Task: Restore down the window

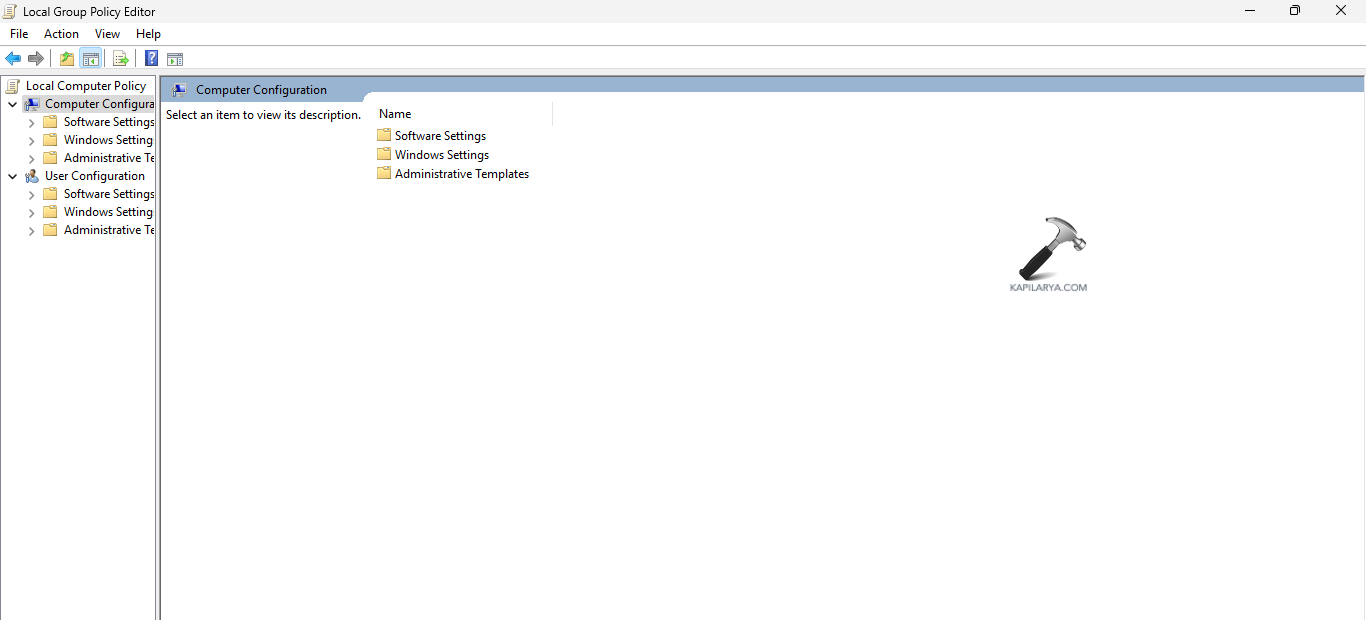Action: tap(1295, 11)
